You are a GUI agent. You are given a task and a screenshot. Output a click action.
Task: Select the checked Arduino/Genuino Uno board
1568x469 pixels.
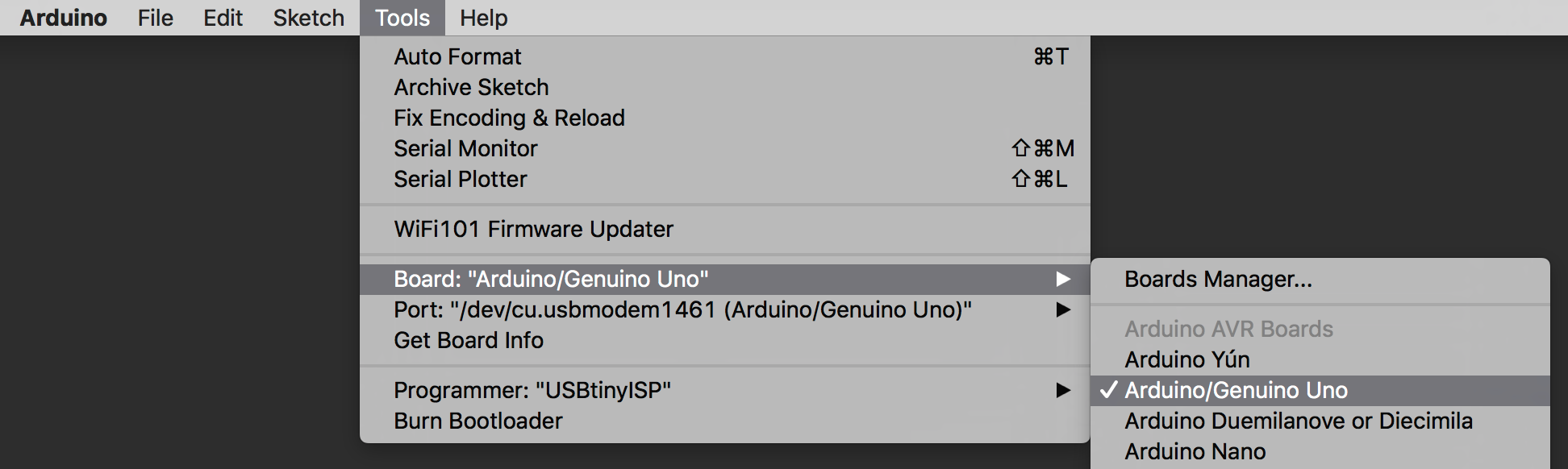click(x=1236, y=390)
